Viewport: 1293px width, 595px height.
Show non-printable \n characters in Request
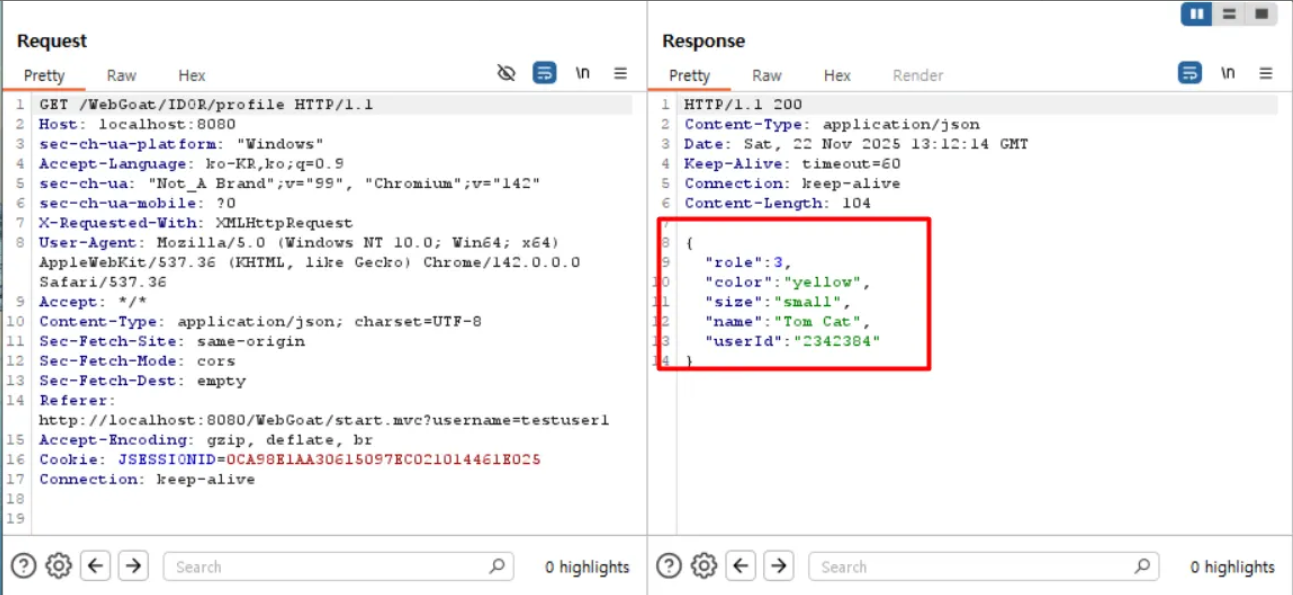click(x=582, y=73)
